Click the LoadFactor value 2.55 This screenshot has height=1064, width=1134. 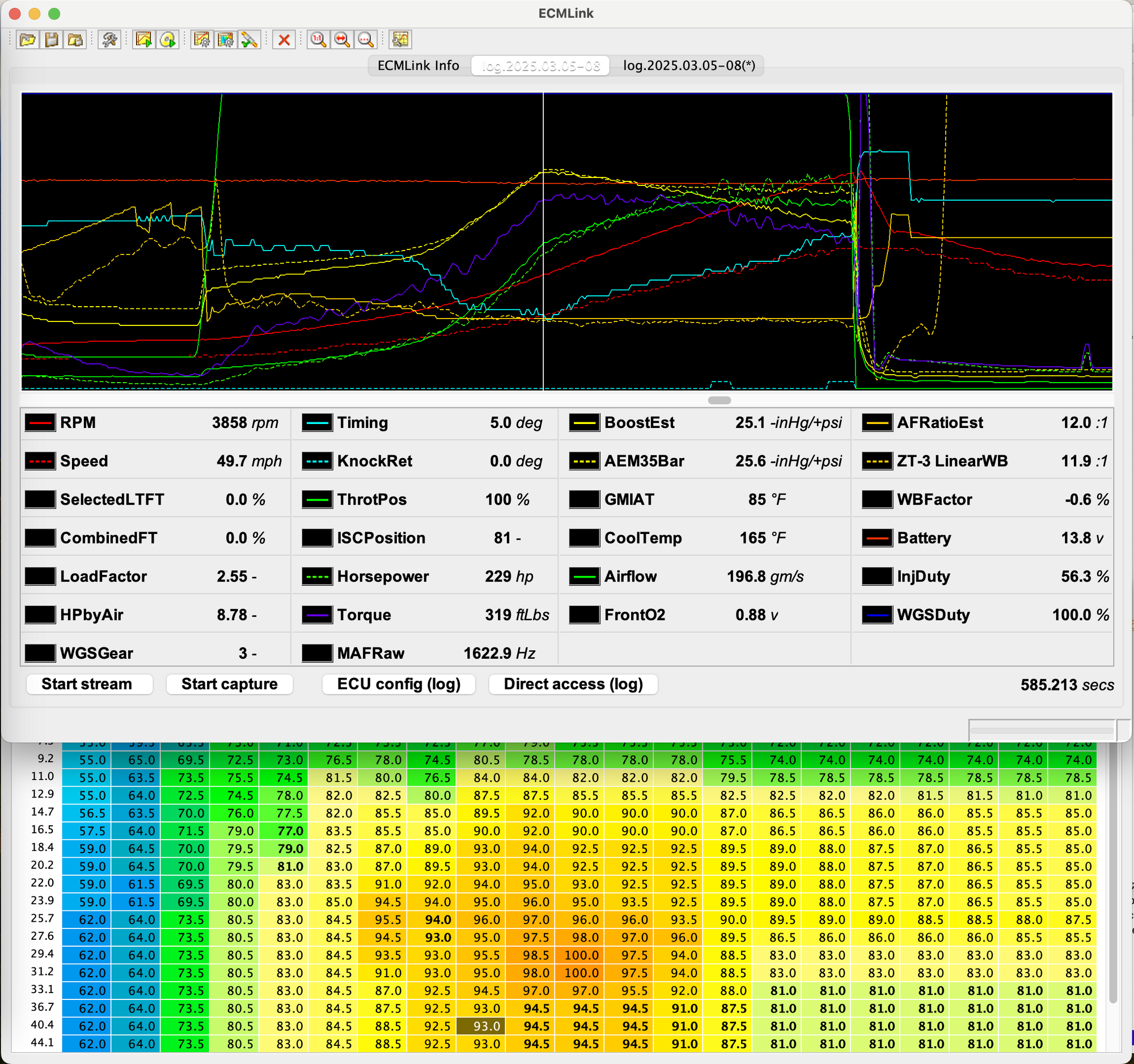tap(231, 576)
